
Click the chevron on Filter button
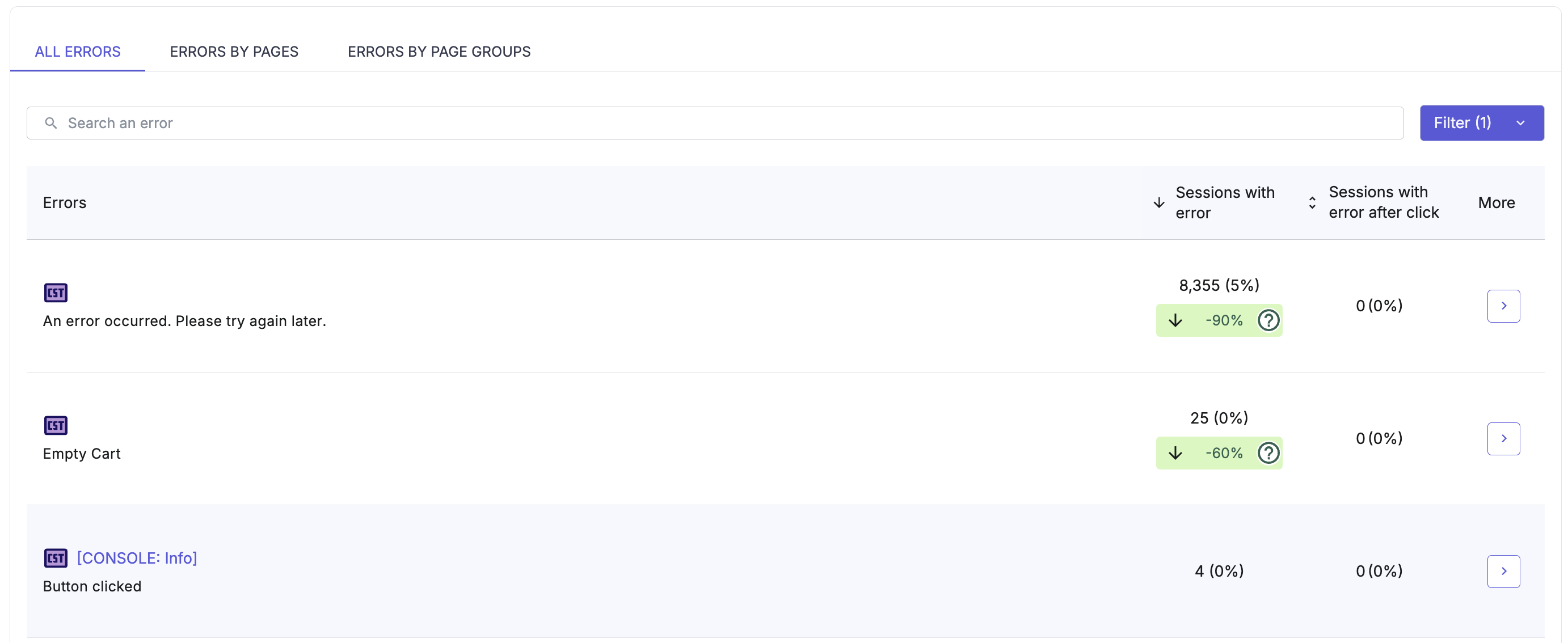[x=1520, y=123]
